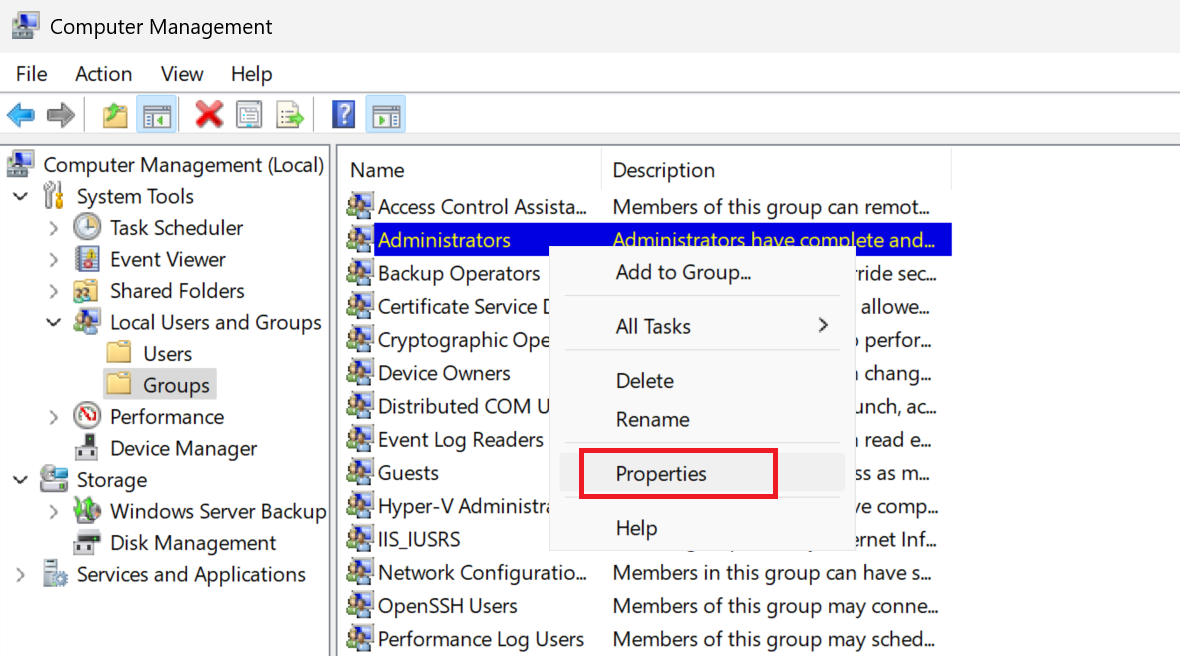Screen dimensions: 1180x656
Task: Click the Windows Server Backup icon
Action: [x=87, y=511]
